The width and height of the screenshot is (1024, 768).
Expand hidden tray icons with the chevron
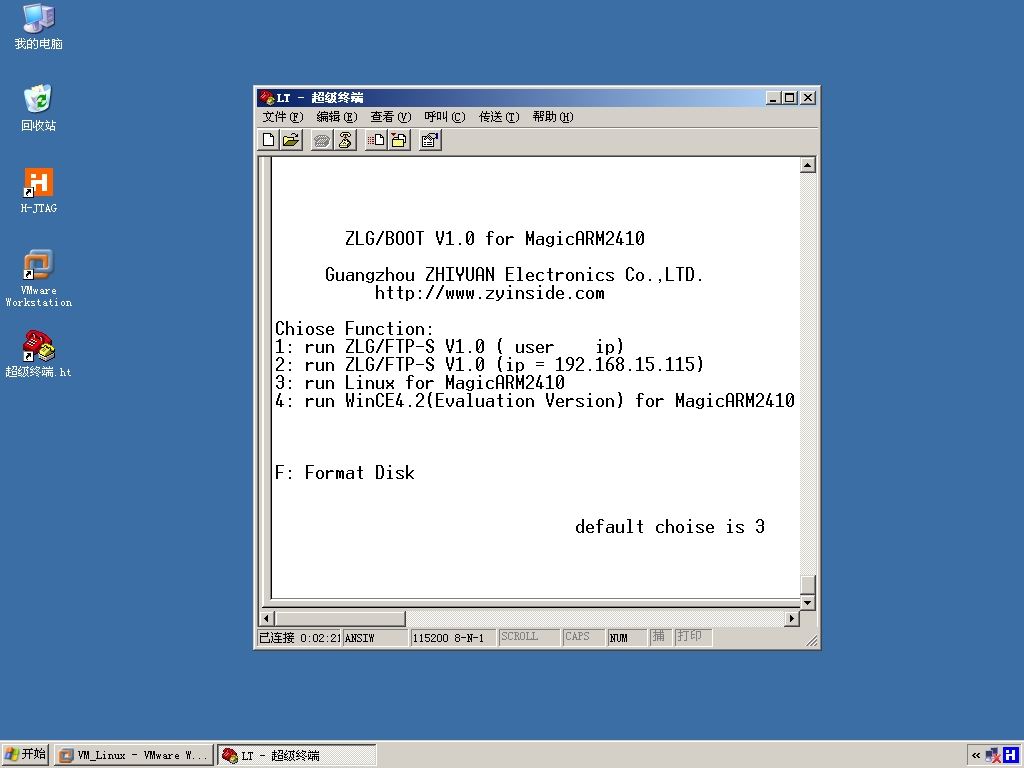coord(976,756)
